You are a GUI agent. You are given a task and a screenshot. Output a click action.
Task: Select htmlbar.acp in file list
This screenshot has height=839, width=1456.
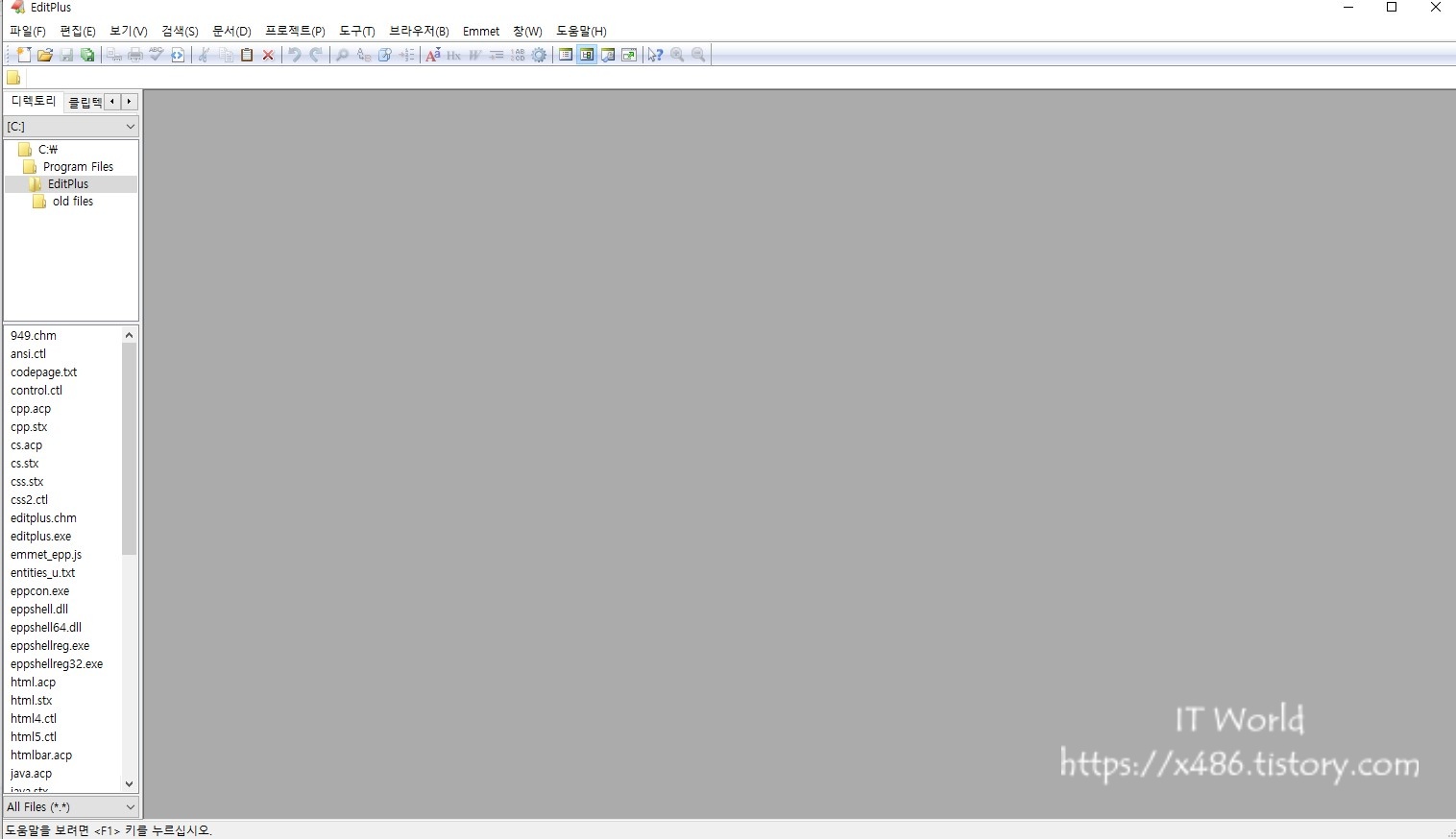coord(41,755)
